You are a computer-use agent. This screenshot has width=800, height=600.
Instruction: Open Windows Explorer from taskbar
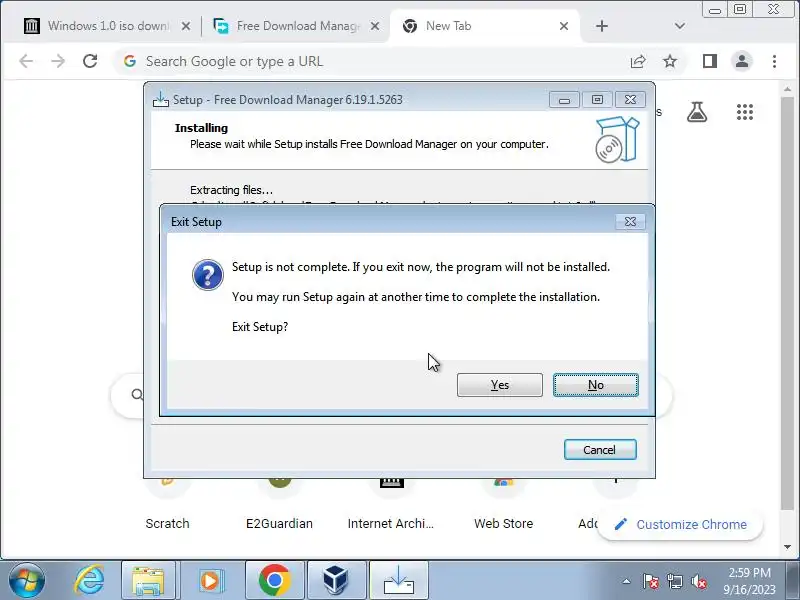[x=148, y=581]
